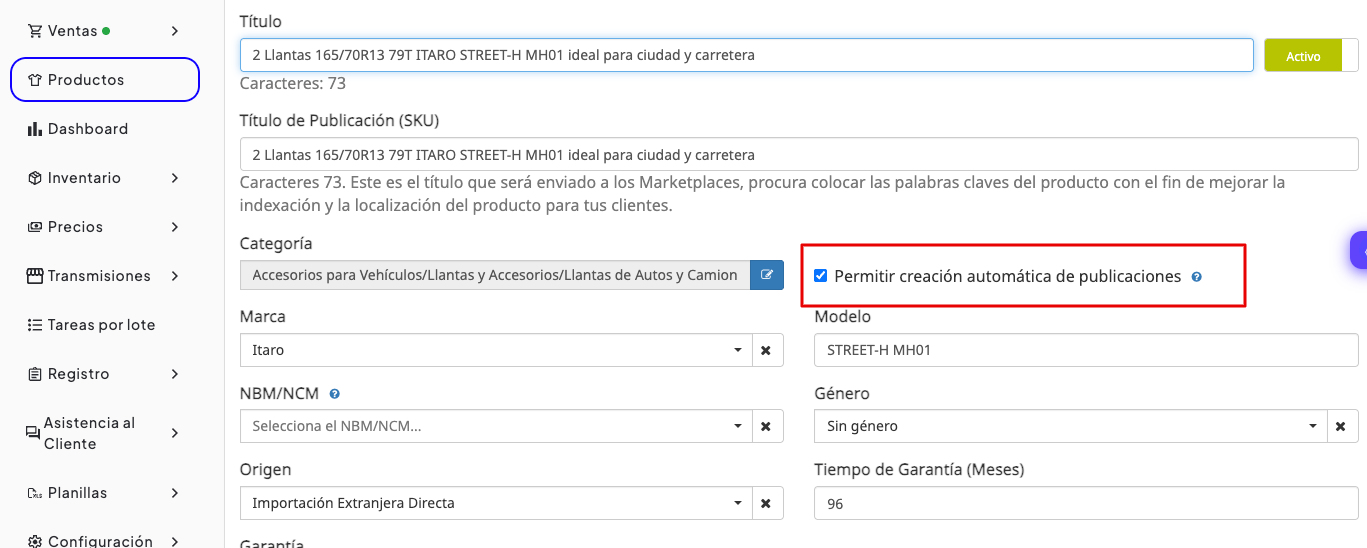This screenshot has width=1367, height=548.
Task: Click the Título de Publicación (SKU) field
Action: [x=799, y=154]
